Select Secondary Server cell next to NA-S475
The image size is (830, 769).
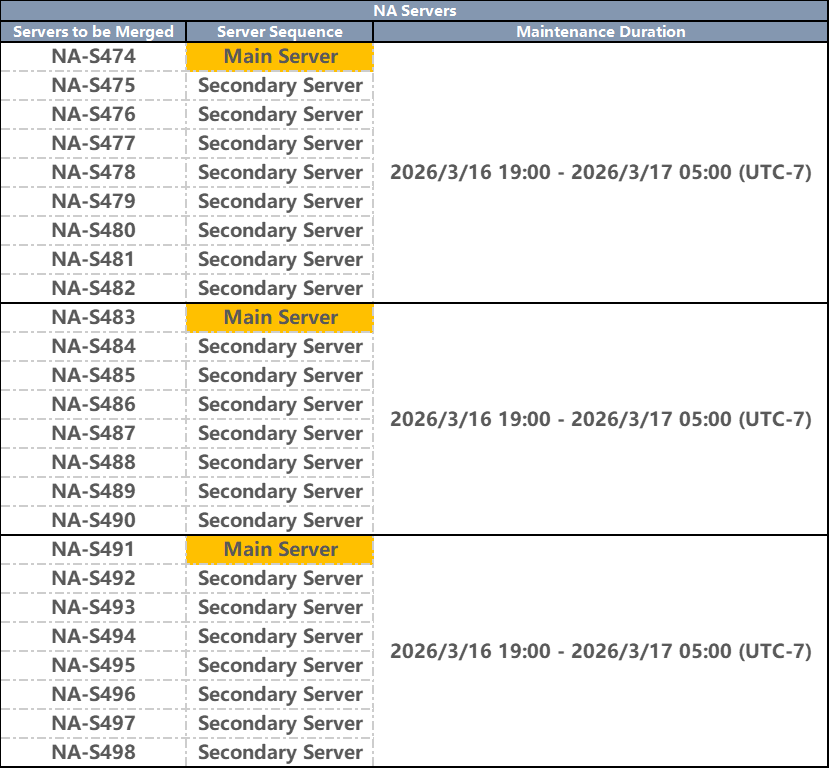pos(280,86)
